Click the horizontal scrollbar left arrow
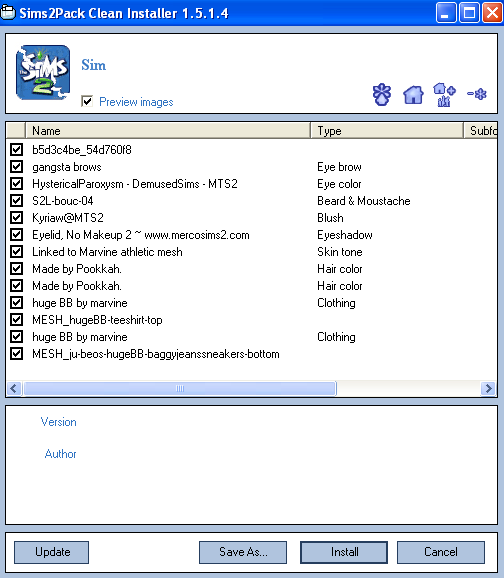 coord(14,388)
